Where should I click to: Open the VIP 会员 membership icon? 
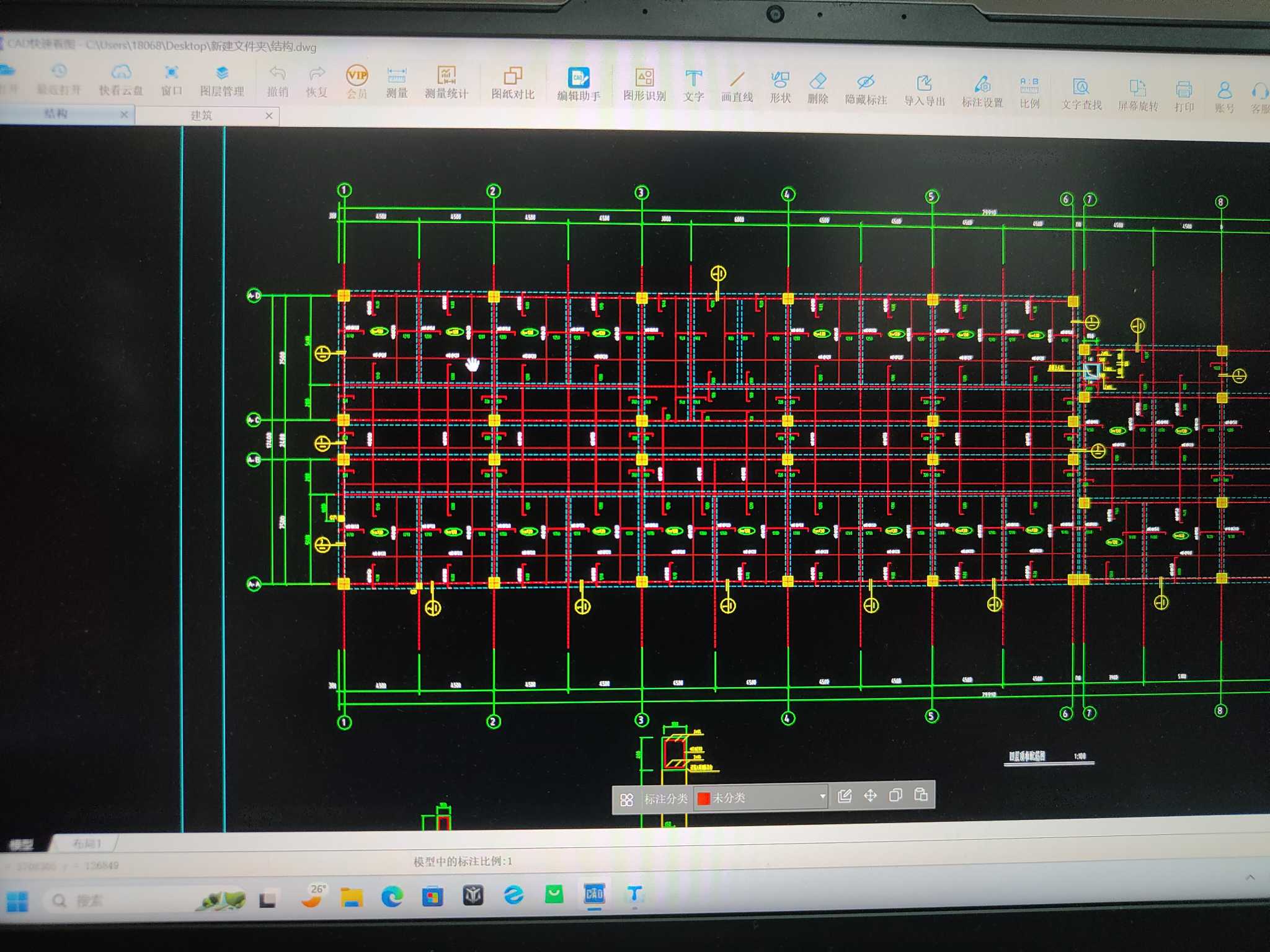tap(357, 82)
